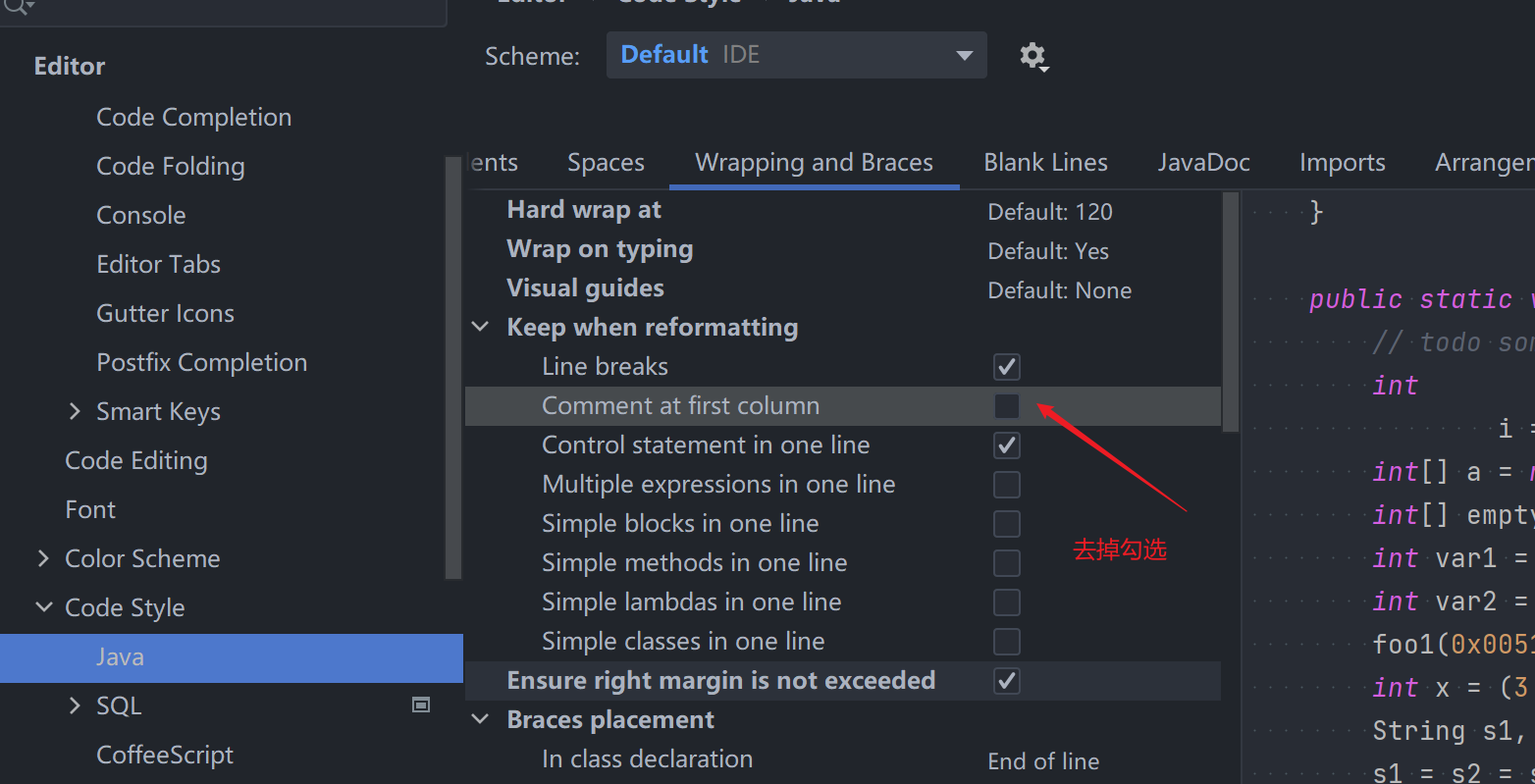1535x784 pixels.
Task: Open the Imports tab
Action: tap(1342, 163)
